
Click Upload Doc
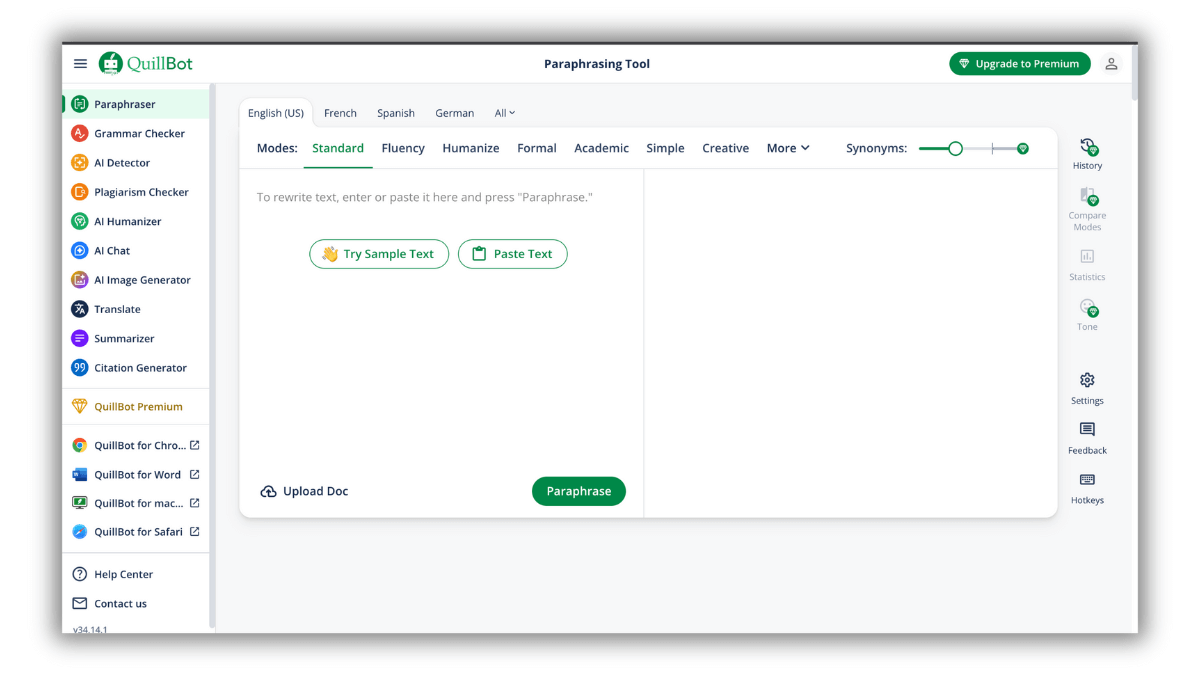[x=304, y=491]
